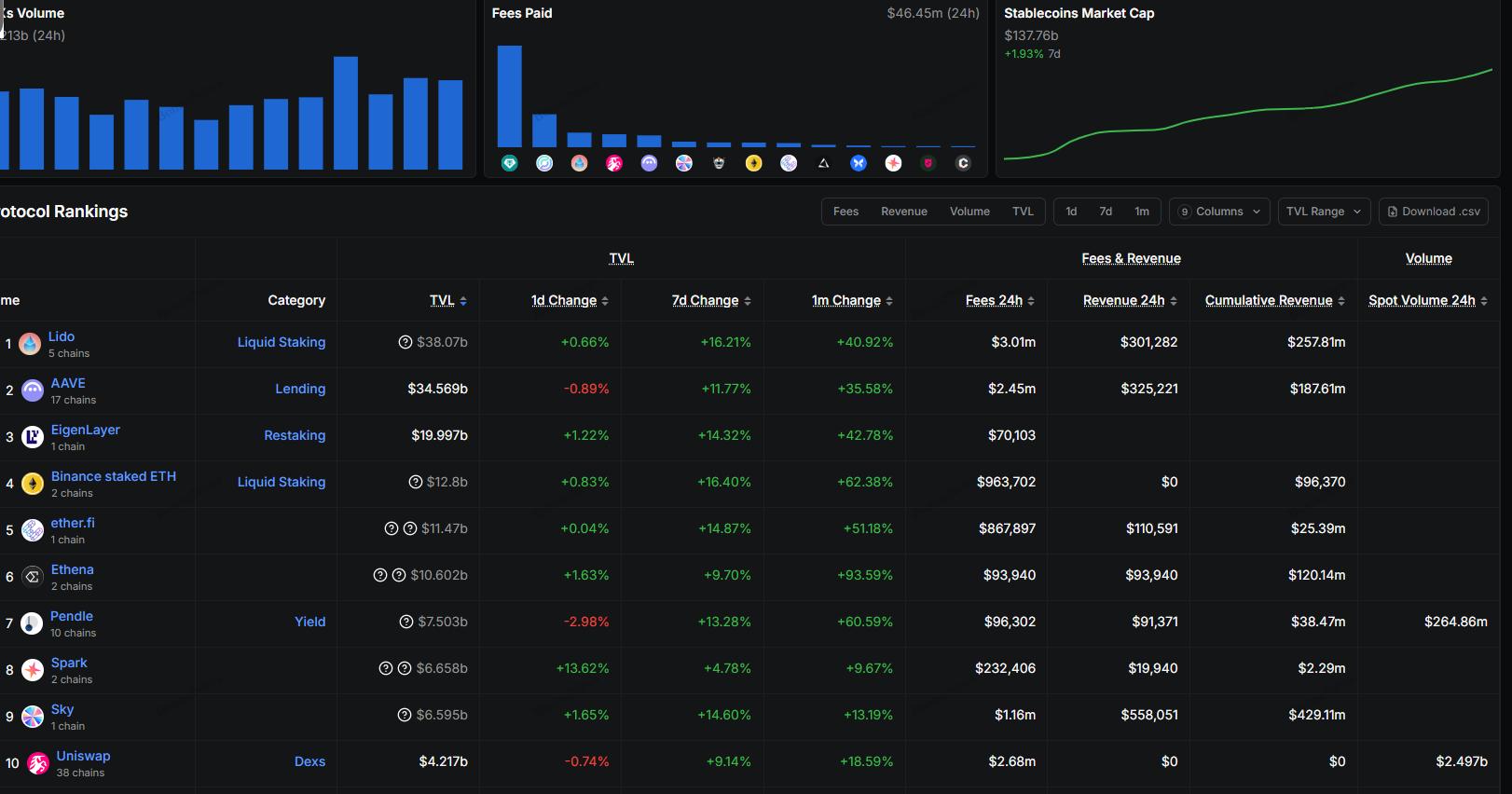Toggle the Volume column group filter

pos(969,212)
